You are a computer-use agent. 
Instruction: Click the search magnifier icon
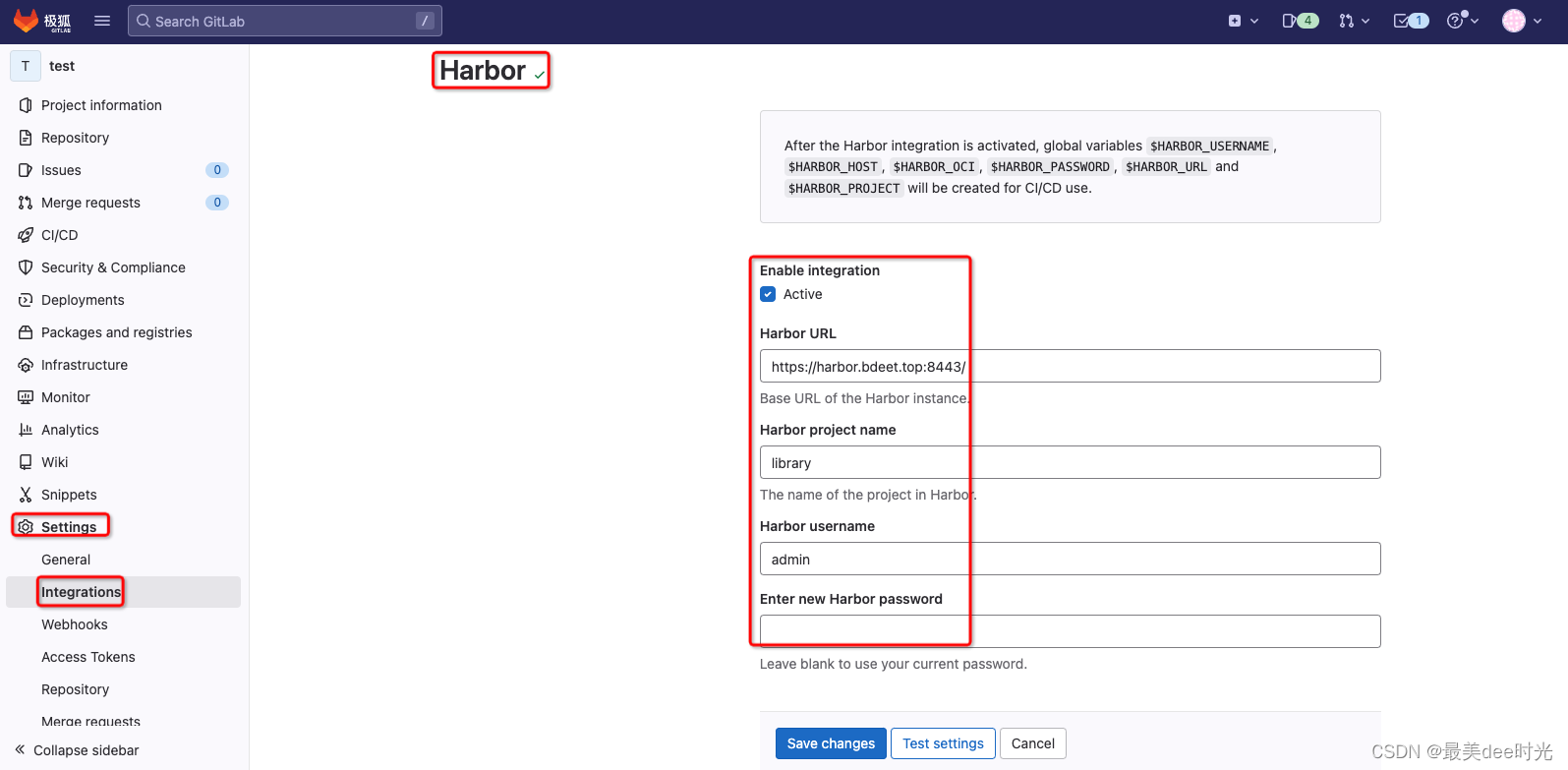click(x=144, y=21)
